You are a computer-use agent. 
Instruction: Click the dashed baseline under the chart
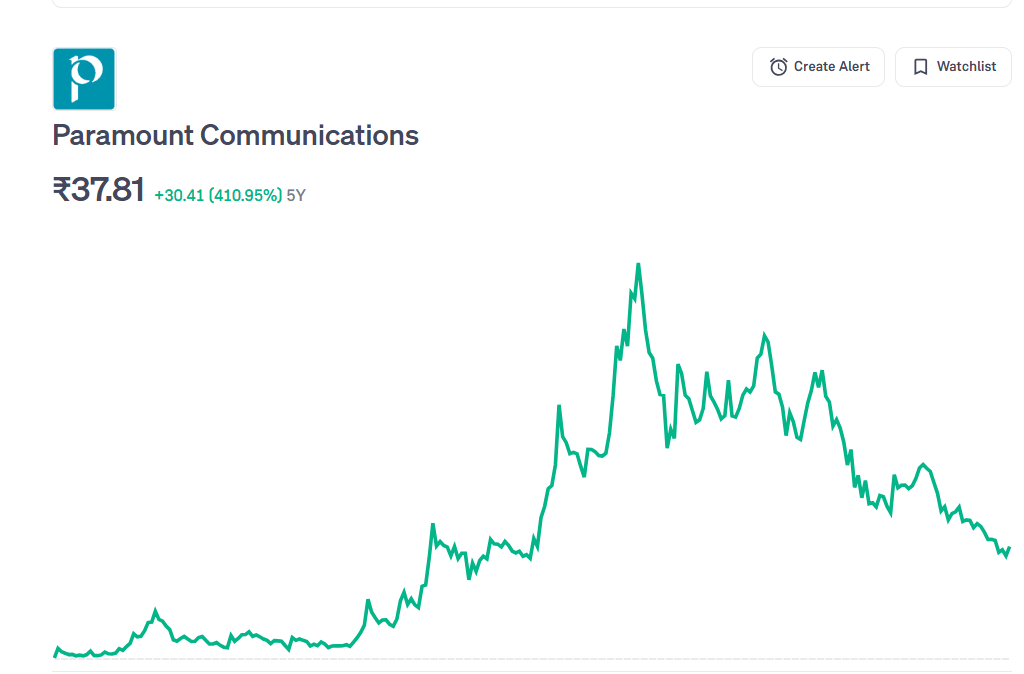530,659
